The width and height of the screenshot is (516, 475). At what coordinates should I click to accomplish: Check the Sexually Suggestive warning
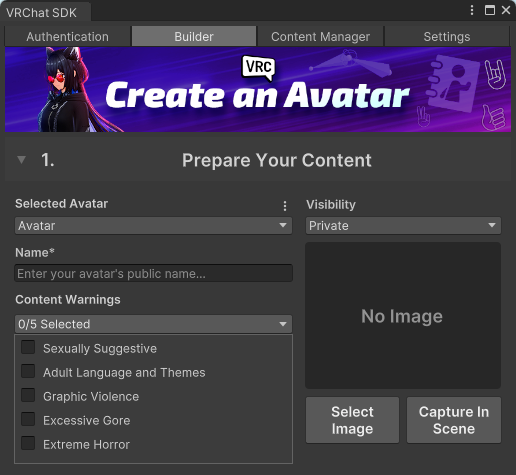click(28, 347)
